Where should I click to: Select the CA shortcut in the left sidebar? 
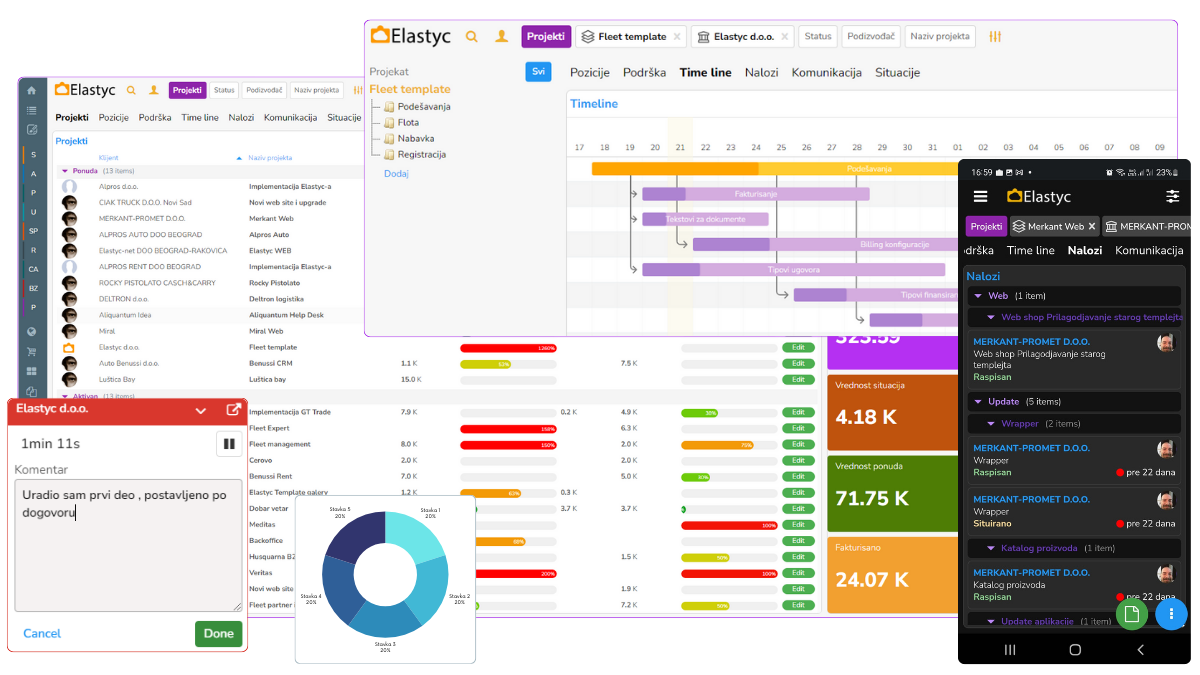point(33,269)
